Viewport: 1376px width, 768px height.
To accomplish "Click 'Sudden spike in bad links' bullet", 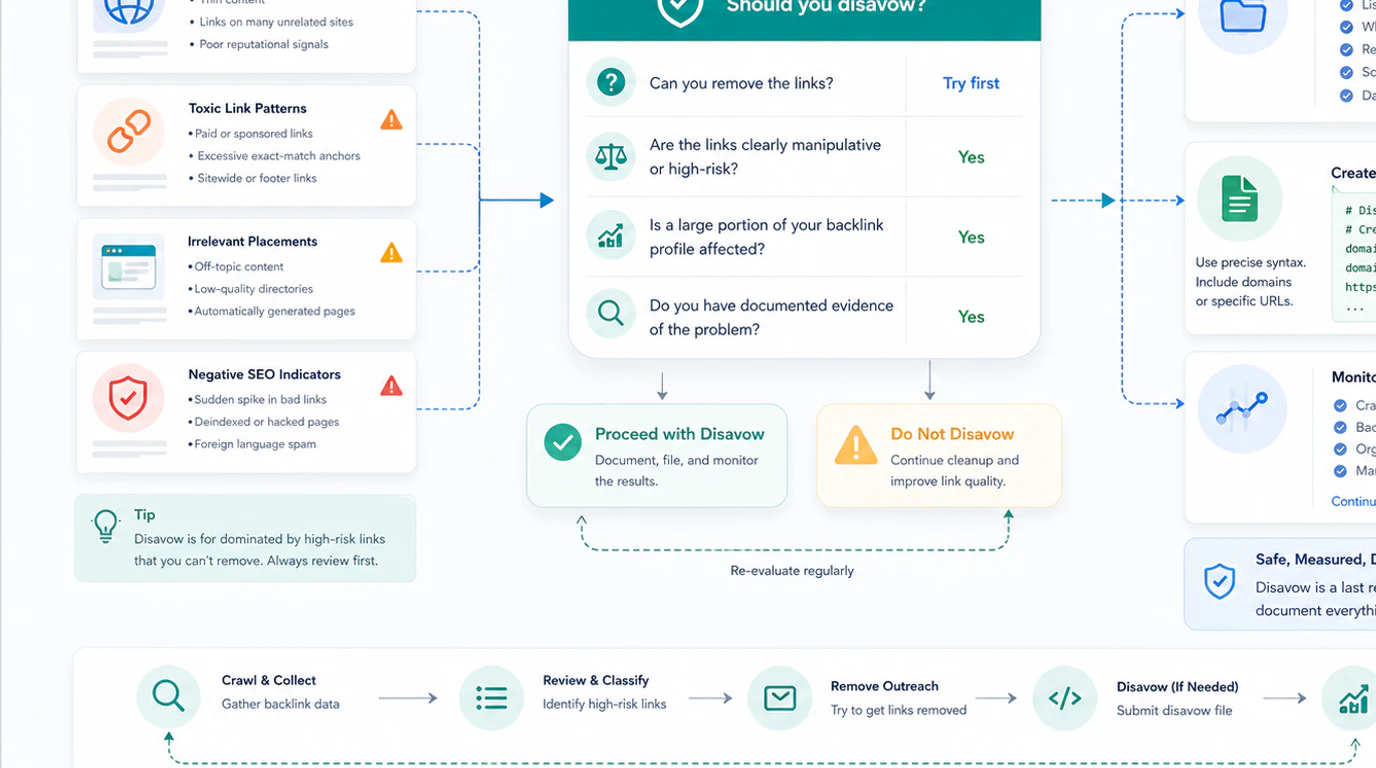I will (260, 399).
